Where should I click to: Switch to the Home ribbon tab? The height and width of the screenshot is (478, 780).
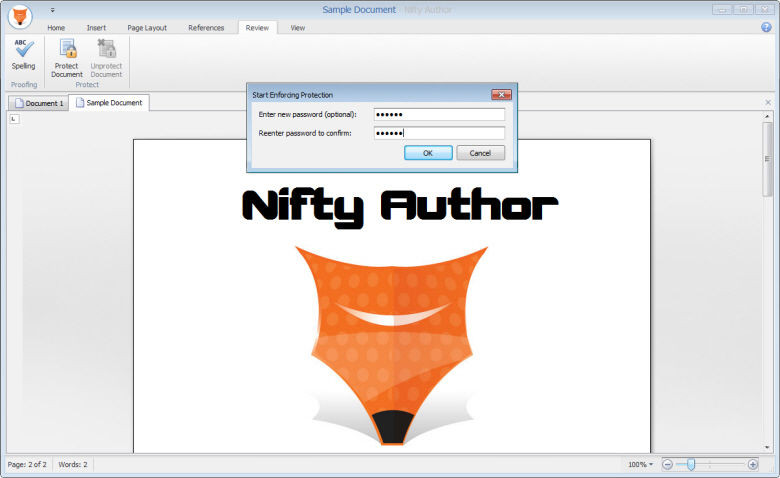pyautogui.click(x=56, y=28)
